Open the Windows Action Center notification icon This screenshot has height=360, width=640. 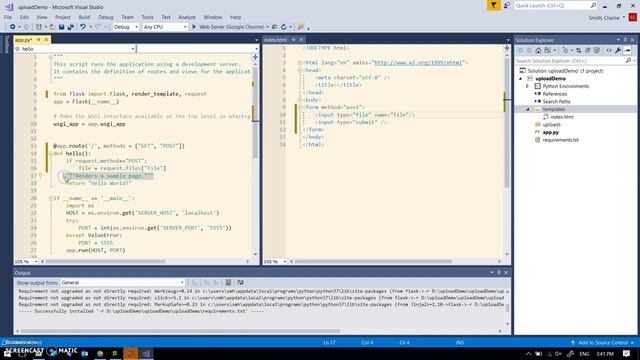point(627,353)
